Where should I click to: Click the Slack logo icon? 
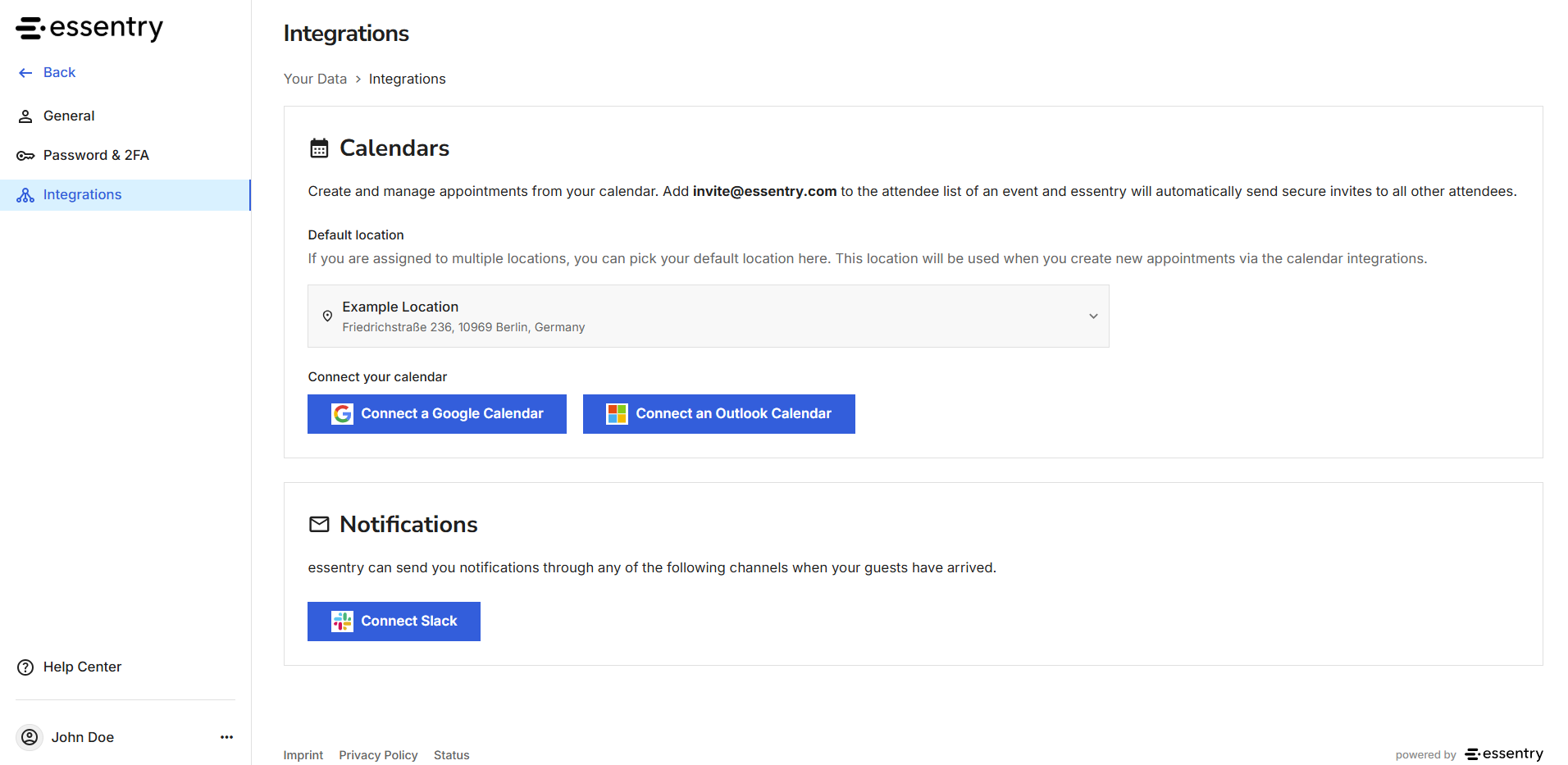coord(342,622)
